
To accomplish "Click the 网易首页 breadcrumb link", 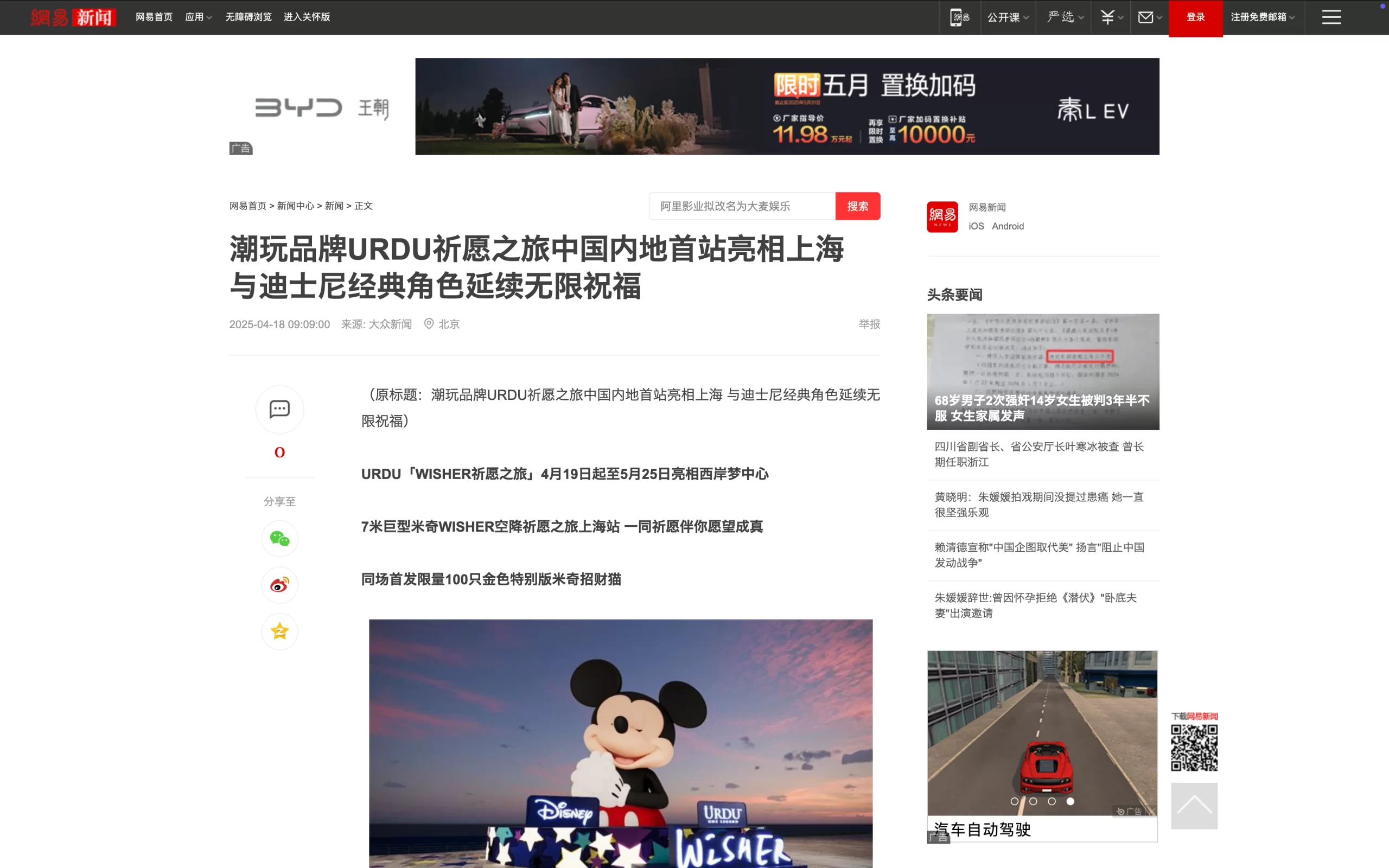I will [247, 206].
